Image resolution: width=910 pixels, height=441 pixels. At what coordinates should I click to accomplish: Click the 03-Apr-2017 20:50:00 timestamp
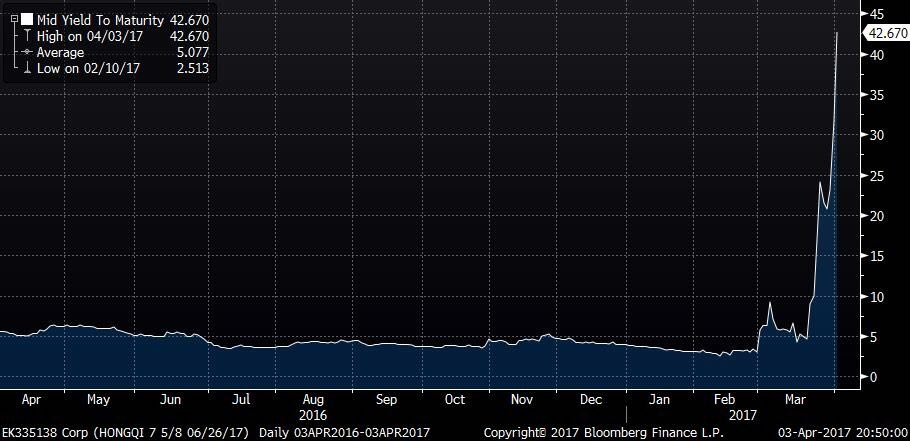coord(842,433)
